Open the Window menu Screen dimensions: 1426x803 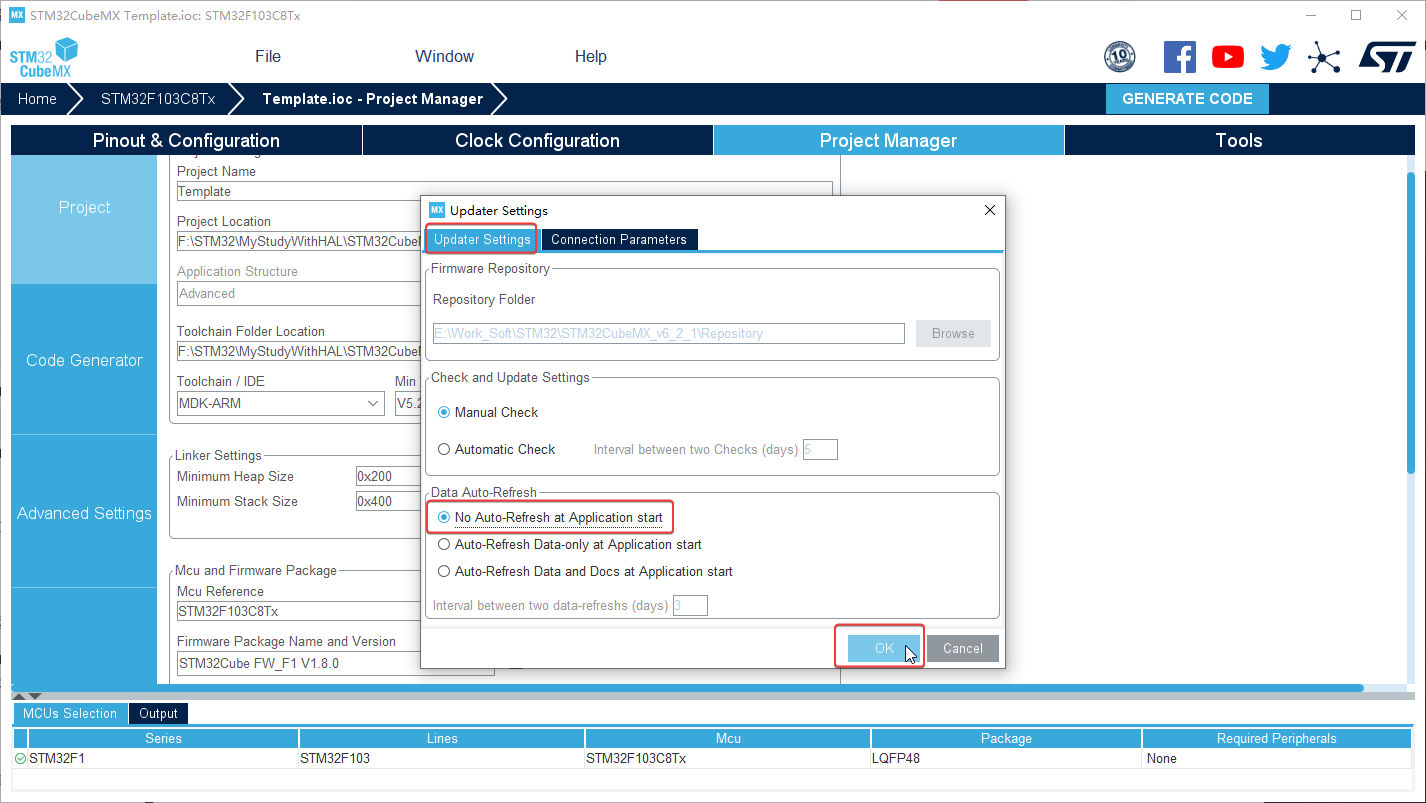(x=445, y=56)
